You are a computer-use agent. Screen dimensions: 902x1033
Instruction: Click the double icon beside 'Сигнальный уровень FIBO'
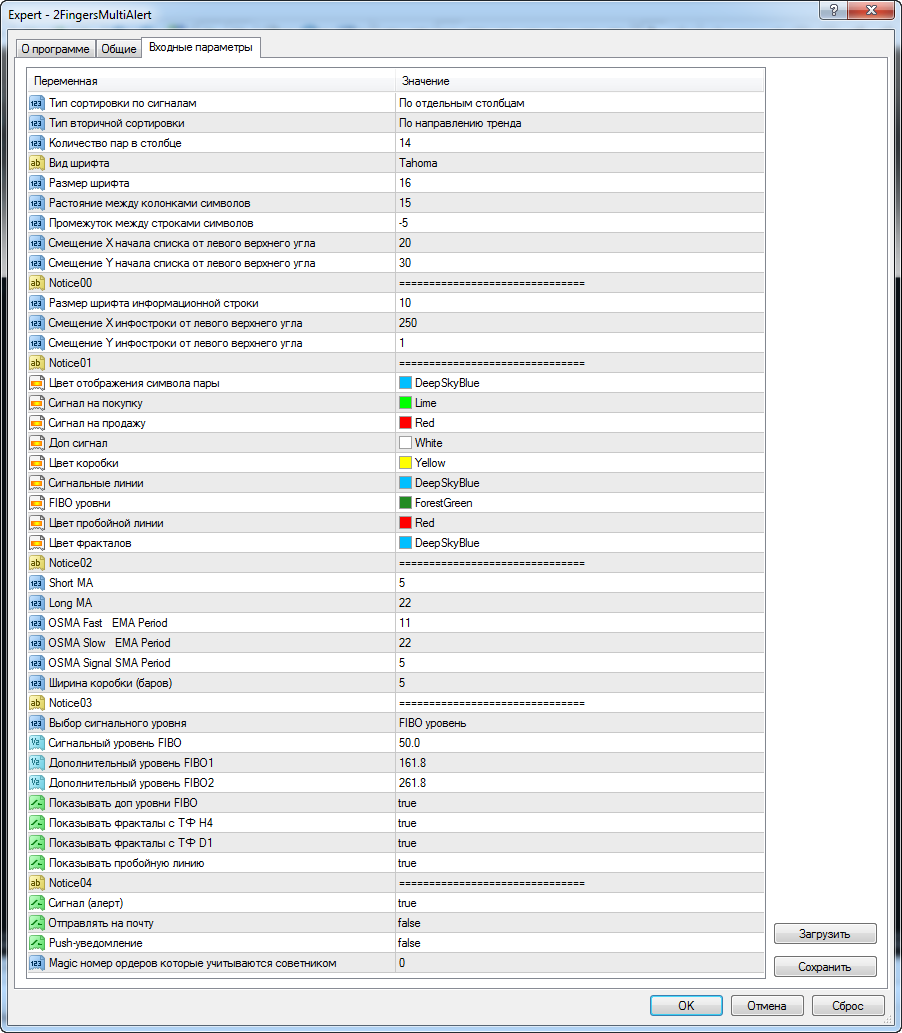pyautogui.click(x=36, y=743)
